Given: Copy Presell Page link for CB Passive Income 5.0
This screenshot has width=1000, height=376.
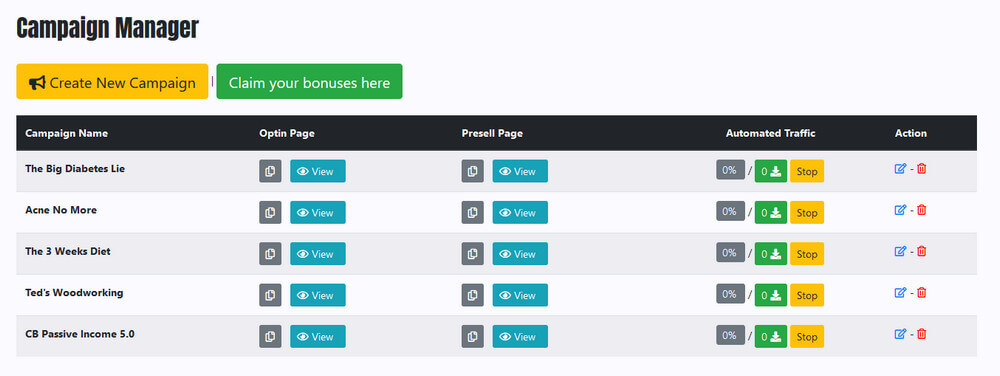Looking at the screenshot, I should point(473,336).
